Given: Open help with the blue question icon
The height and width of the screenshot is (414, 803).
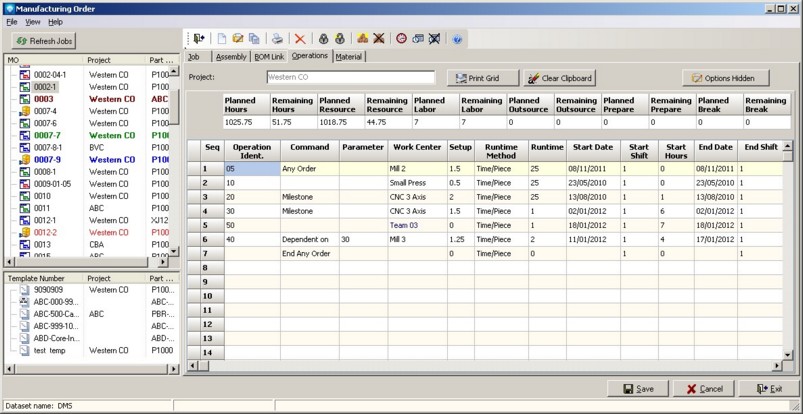Looking at the screenshot, I should (457, 39).
